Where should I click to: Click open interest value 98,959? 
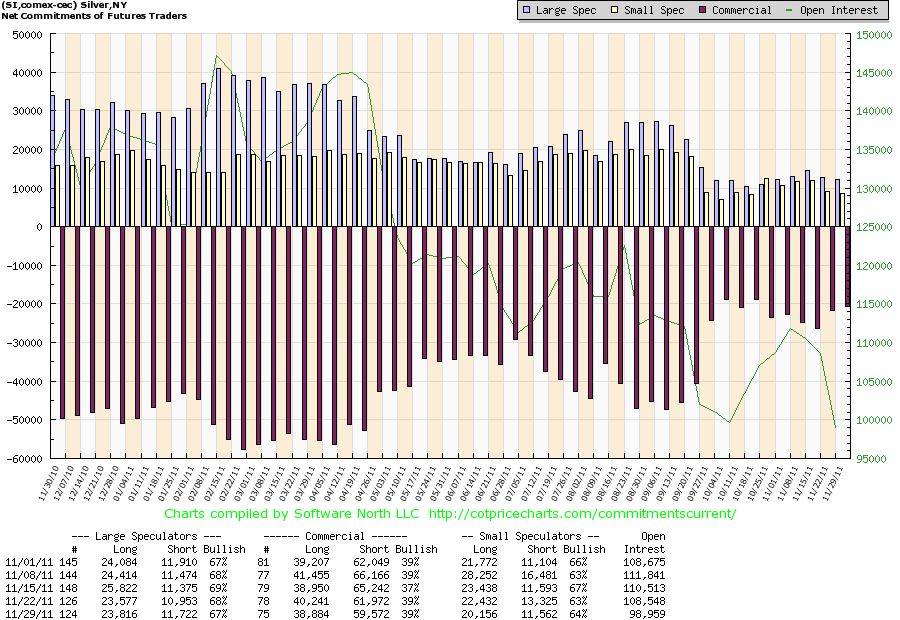(x=647, y=614)
